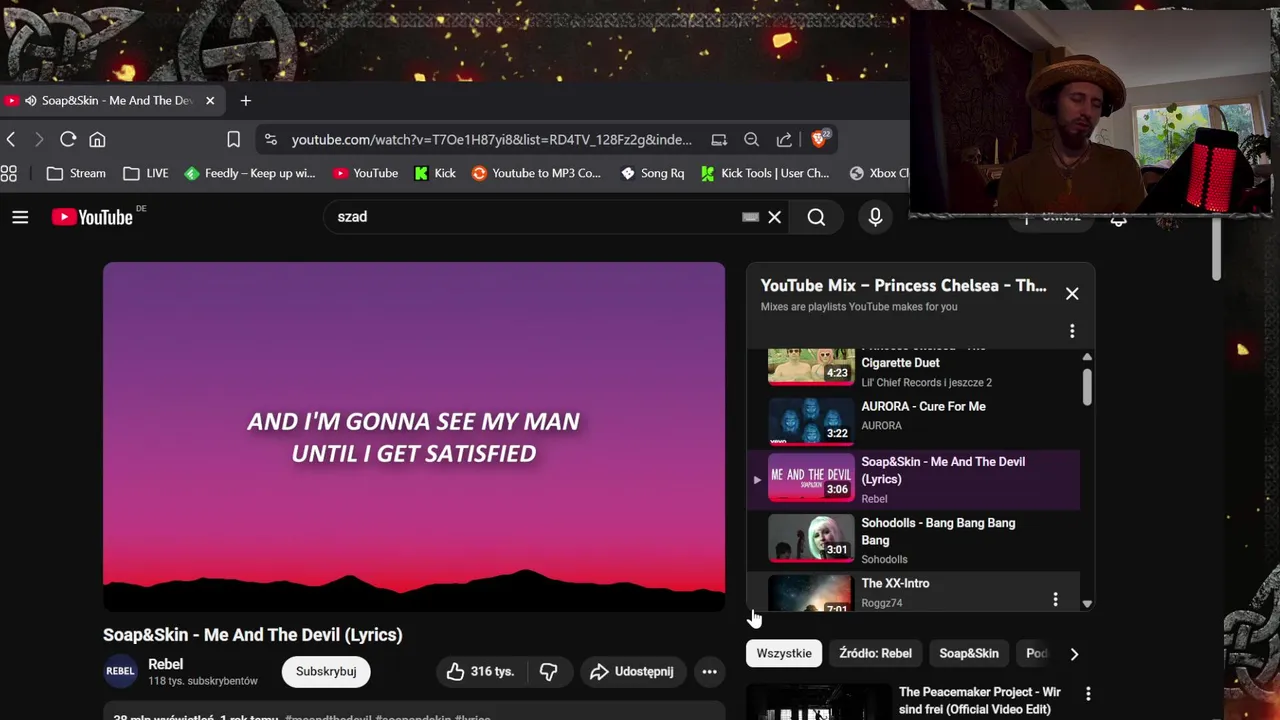Open the on-screen keyboard in search
The height and width of the screenshot is (720, 1280).
(x=750, y=217)
